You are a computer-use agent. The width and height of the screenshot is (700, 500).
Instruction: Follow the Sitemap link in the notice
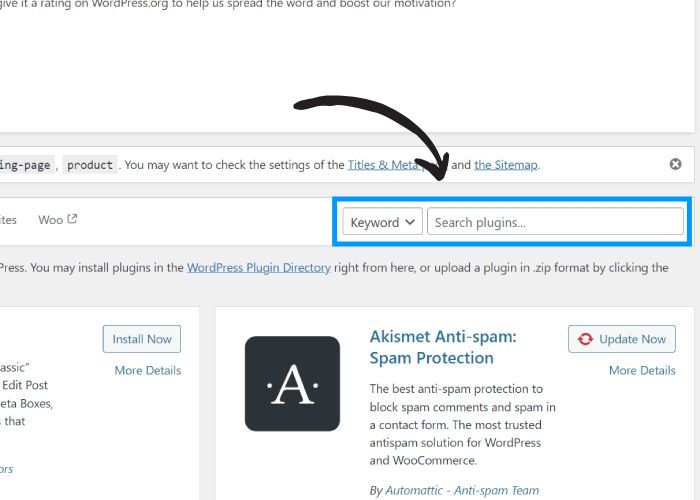coord(506,165)
